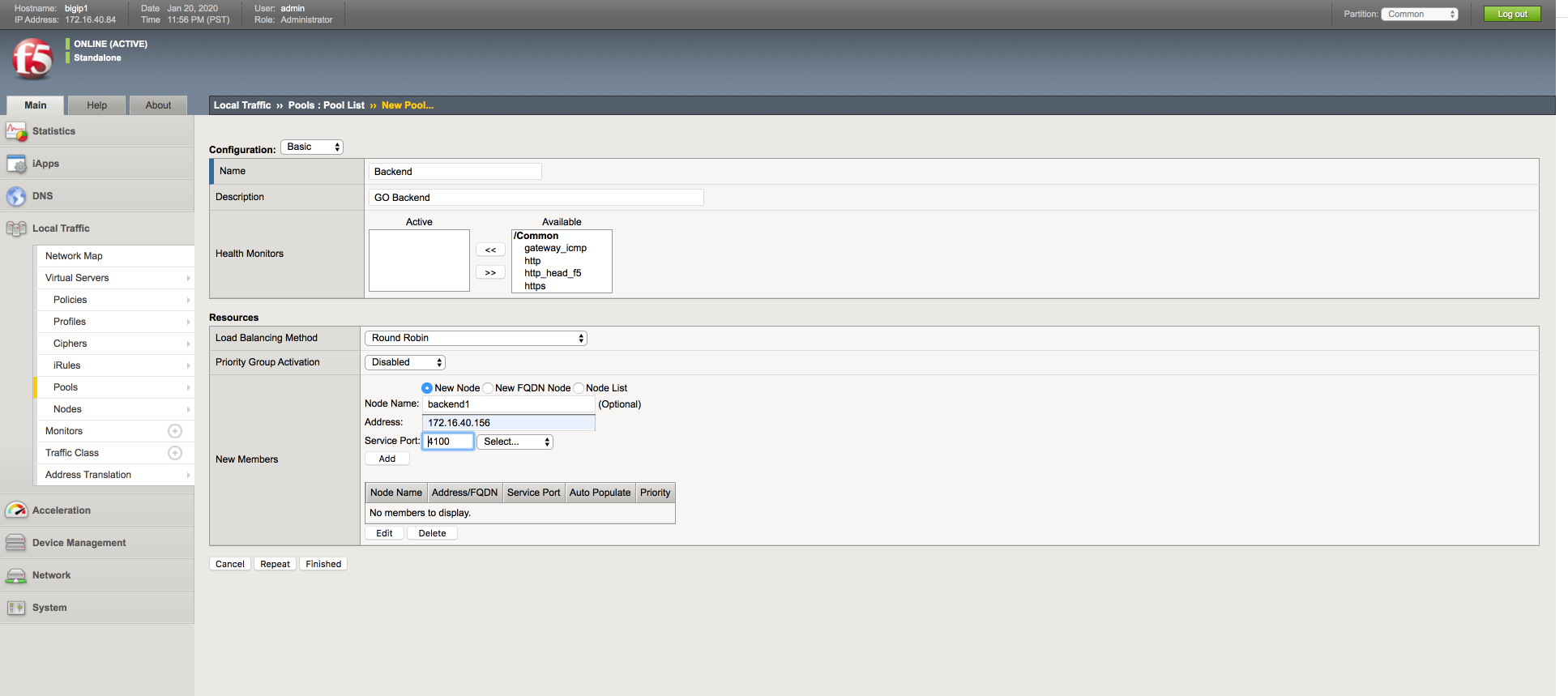Open the Statistics section icon
This screenshot has width=1568, height=696.
point(16,131)
